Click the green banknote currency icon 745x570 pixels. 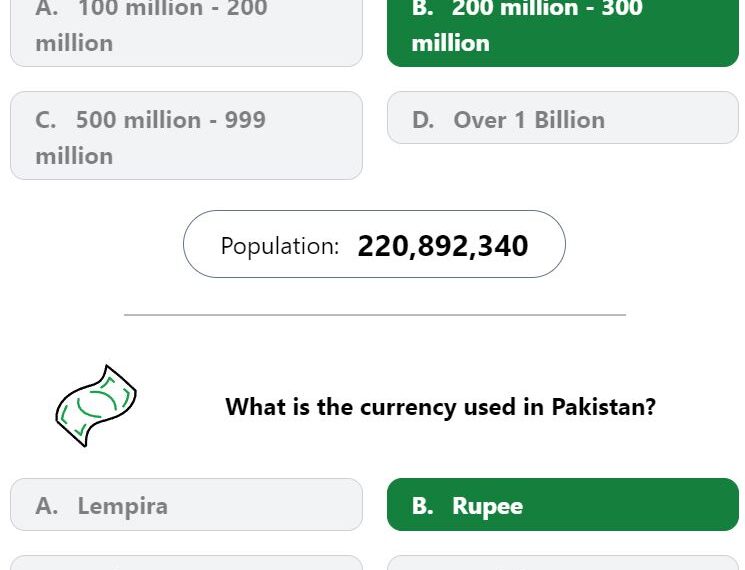click(x=96, y=406)
